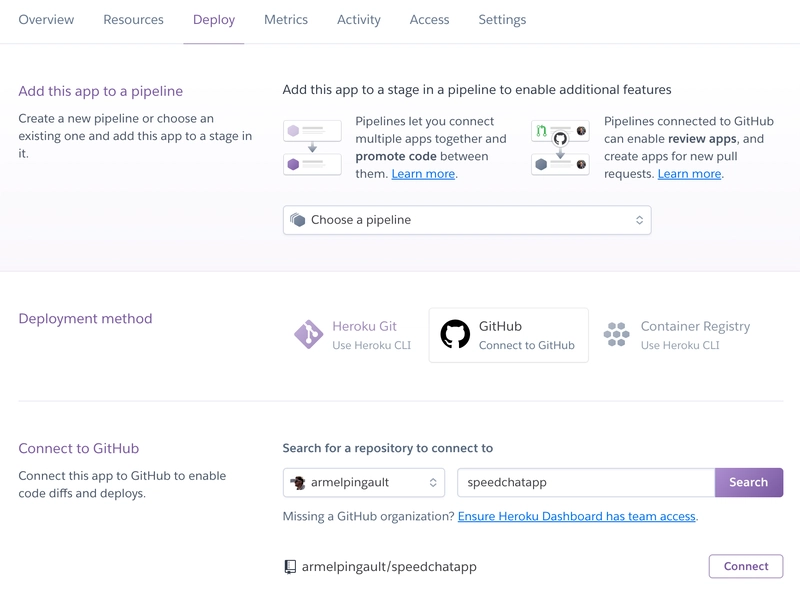
Task: Click the repository book icon
Action: click(x=290, y=567)
